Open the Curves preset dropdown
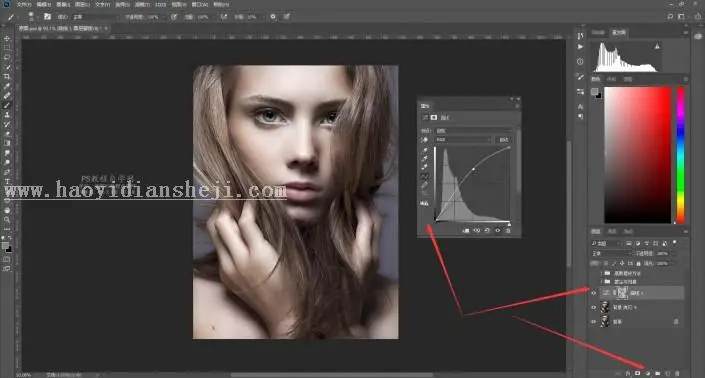This screenshot has width=705, height=378. 474,131
